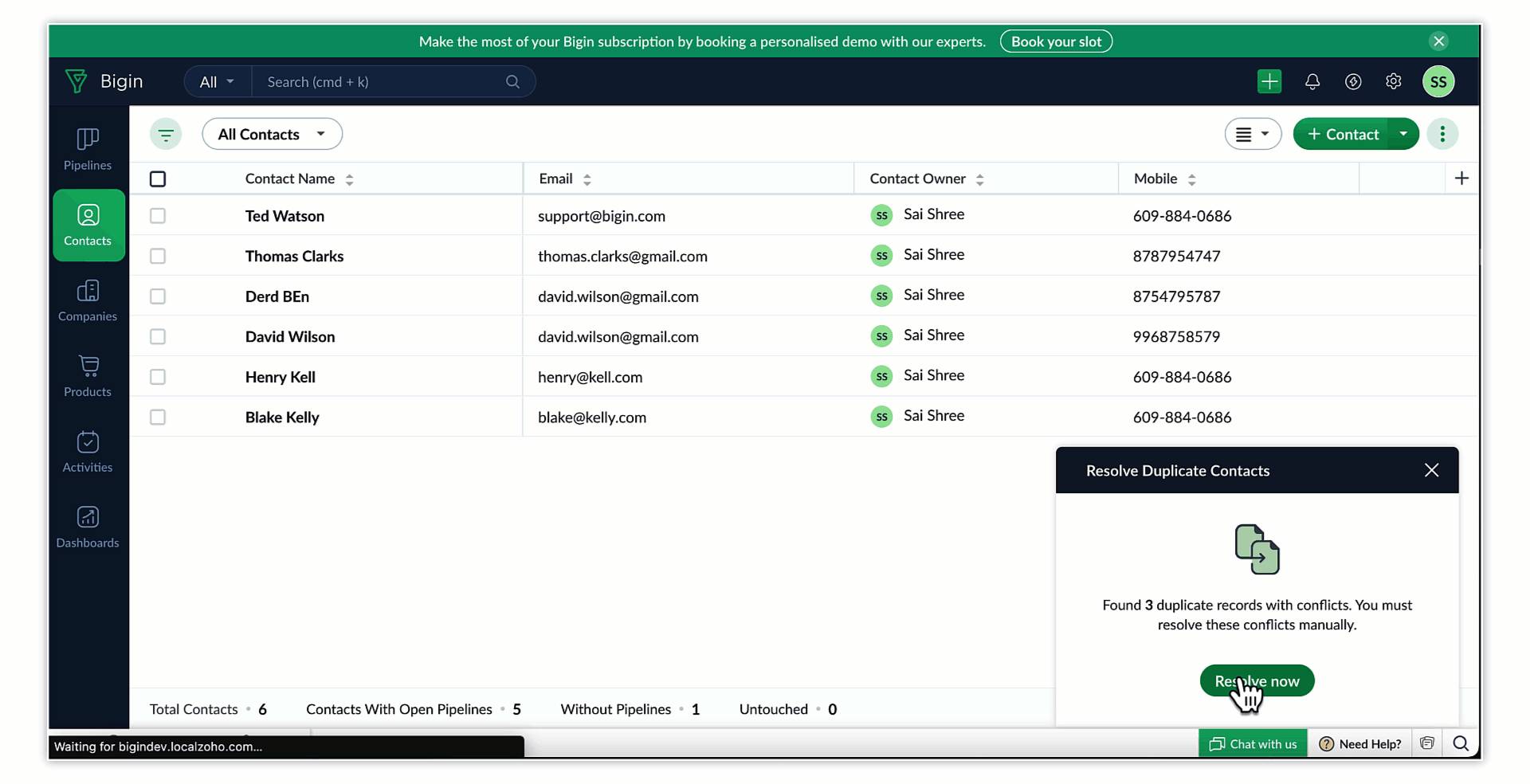Viewport: 1530px width, 784px height.
Task: Sort by Email column arrows
Action: tap(587, 179)
